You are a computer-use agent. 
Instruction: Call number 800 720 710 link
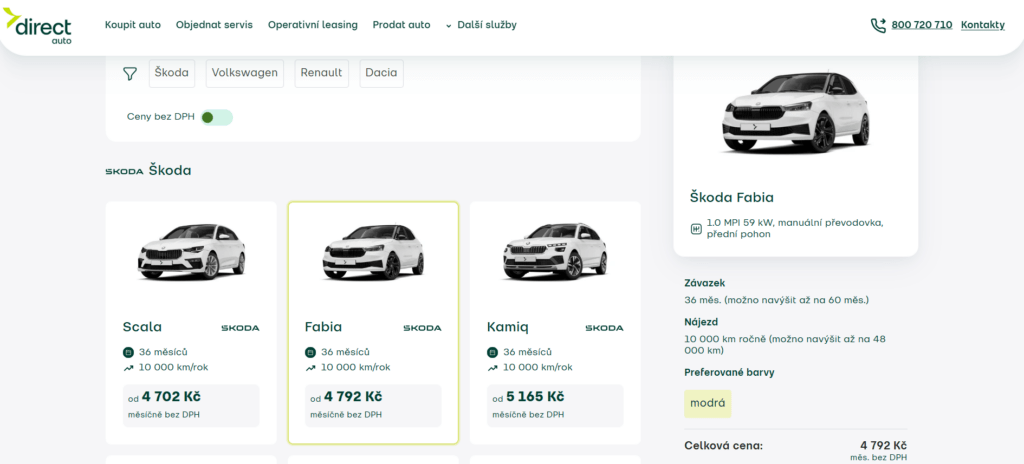click(921, 25)
